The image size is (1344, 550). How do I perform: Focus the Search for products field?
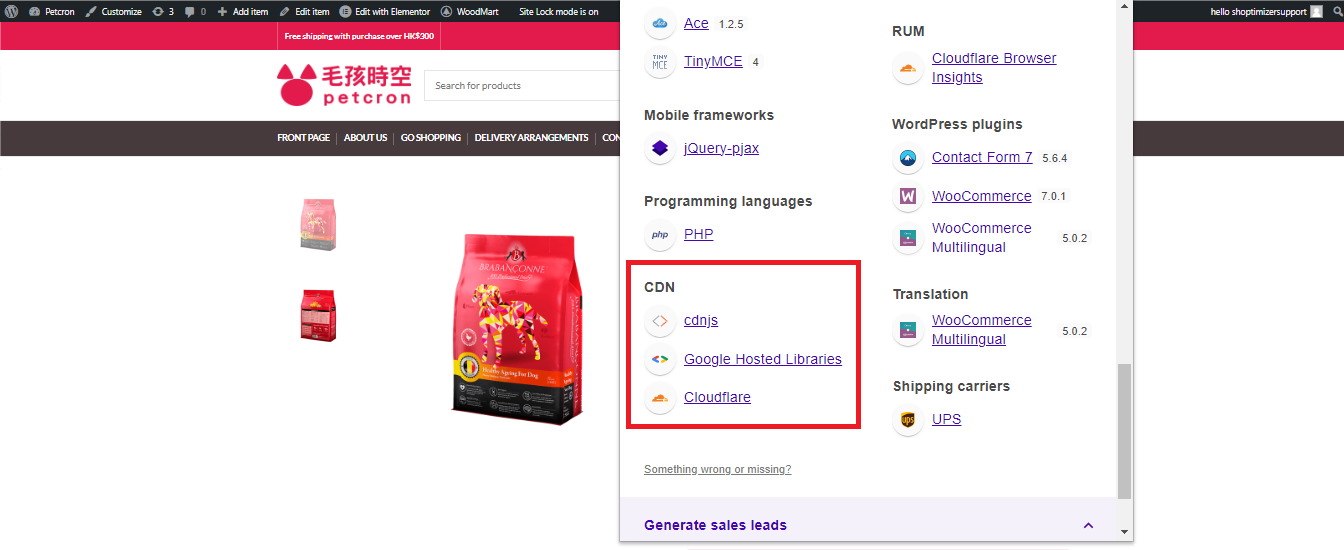point(522,86)
